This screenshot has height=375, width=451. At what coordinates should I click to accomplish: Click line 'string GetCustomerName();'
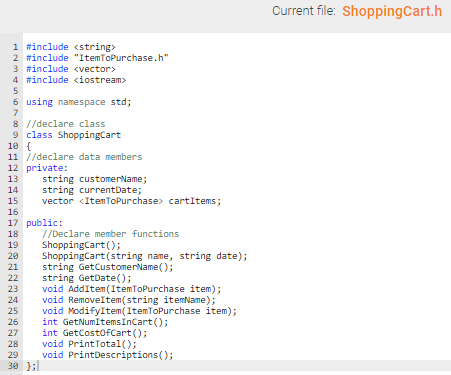(x=108, y=267)
